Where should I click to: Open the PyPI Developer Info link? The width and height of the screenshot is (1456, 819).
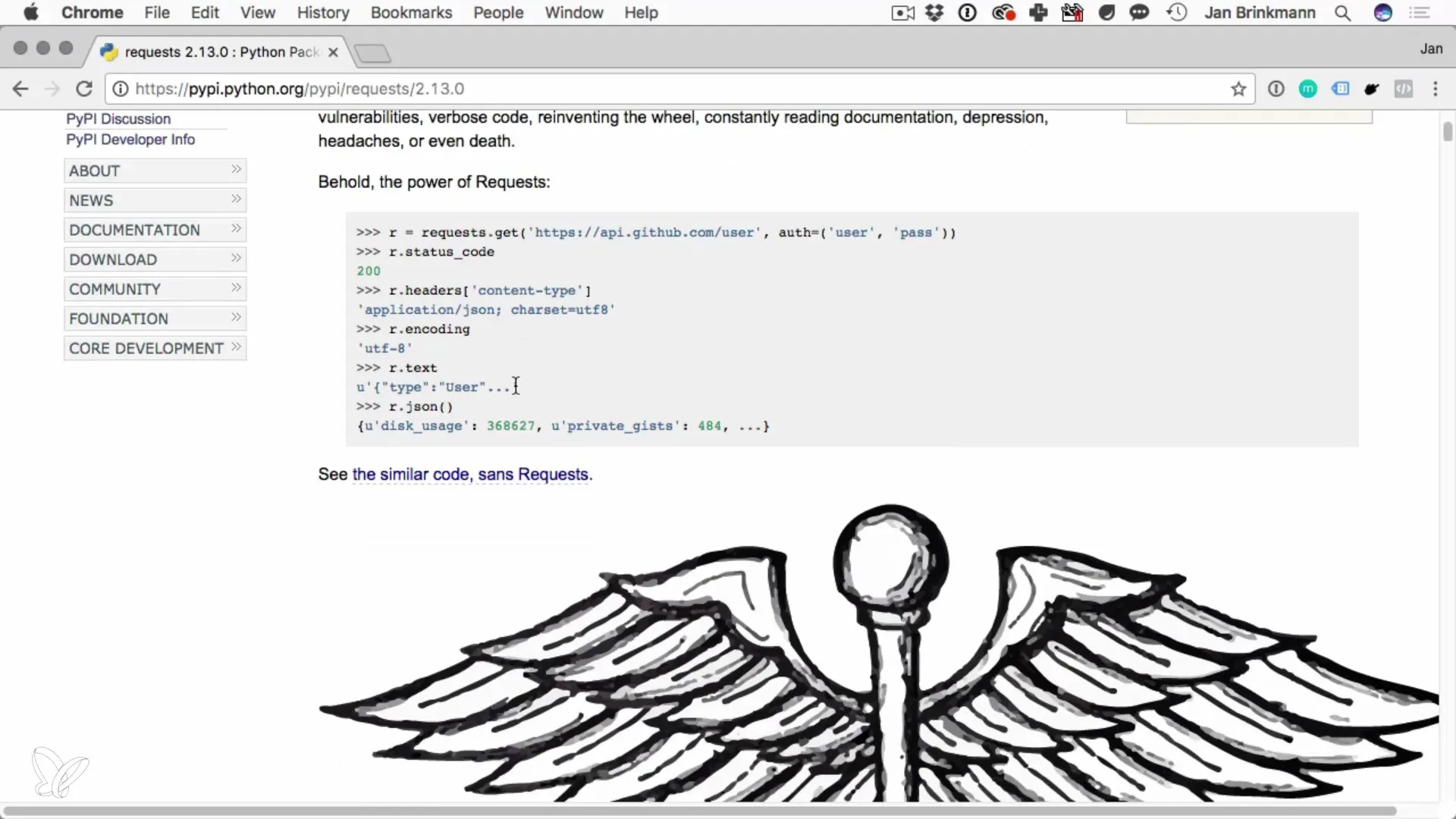(130, 140)
